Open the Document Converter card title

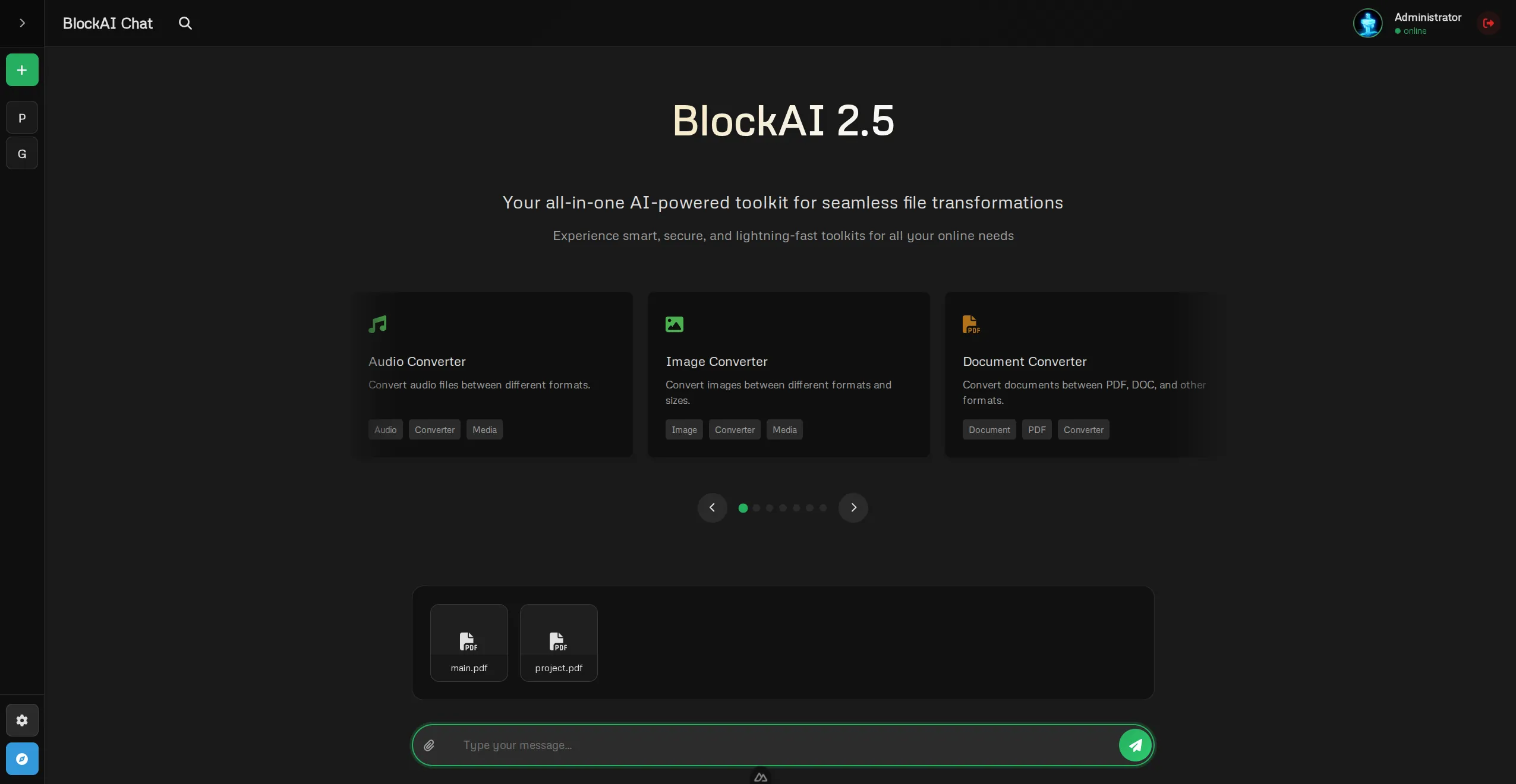pyautogui.click(x=1025, y=361)
